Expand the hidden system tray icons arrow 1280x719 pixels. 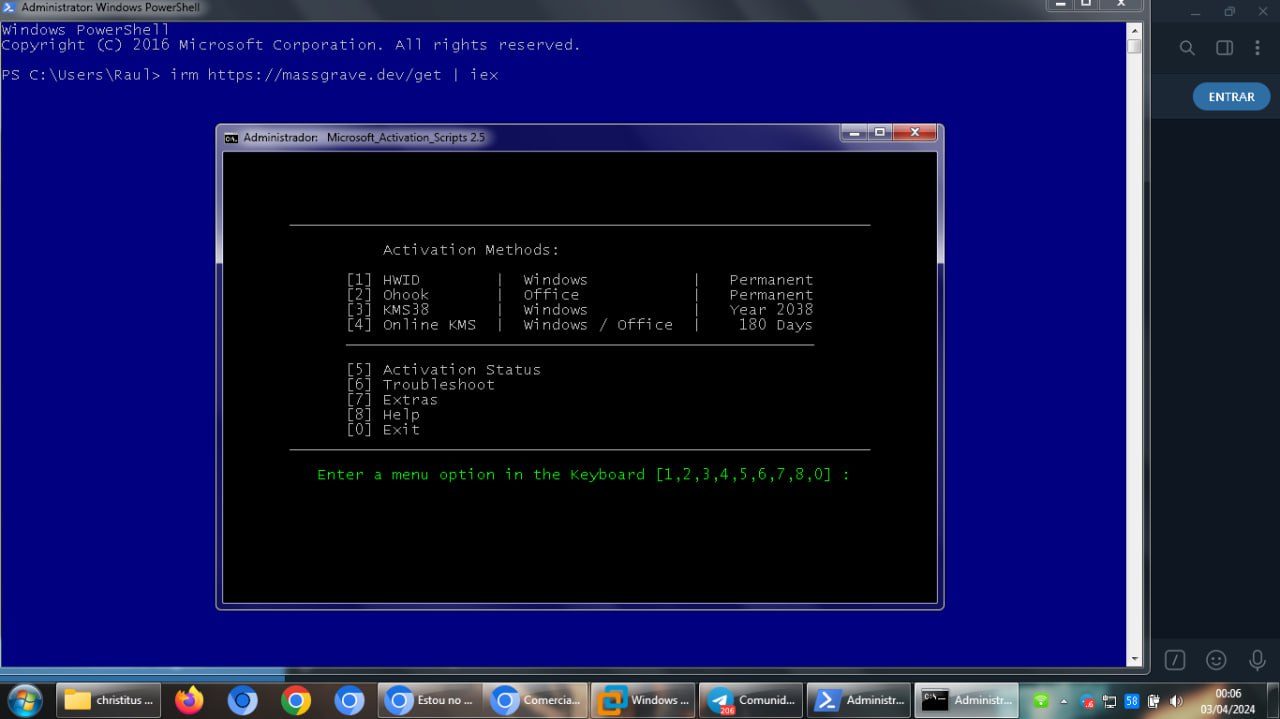(1063, 701)
